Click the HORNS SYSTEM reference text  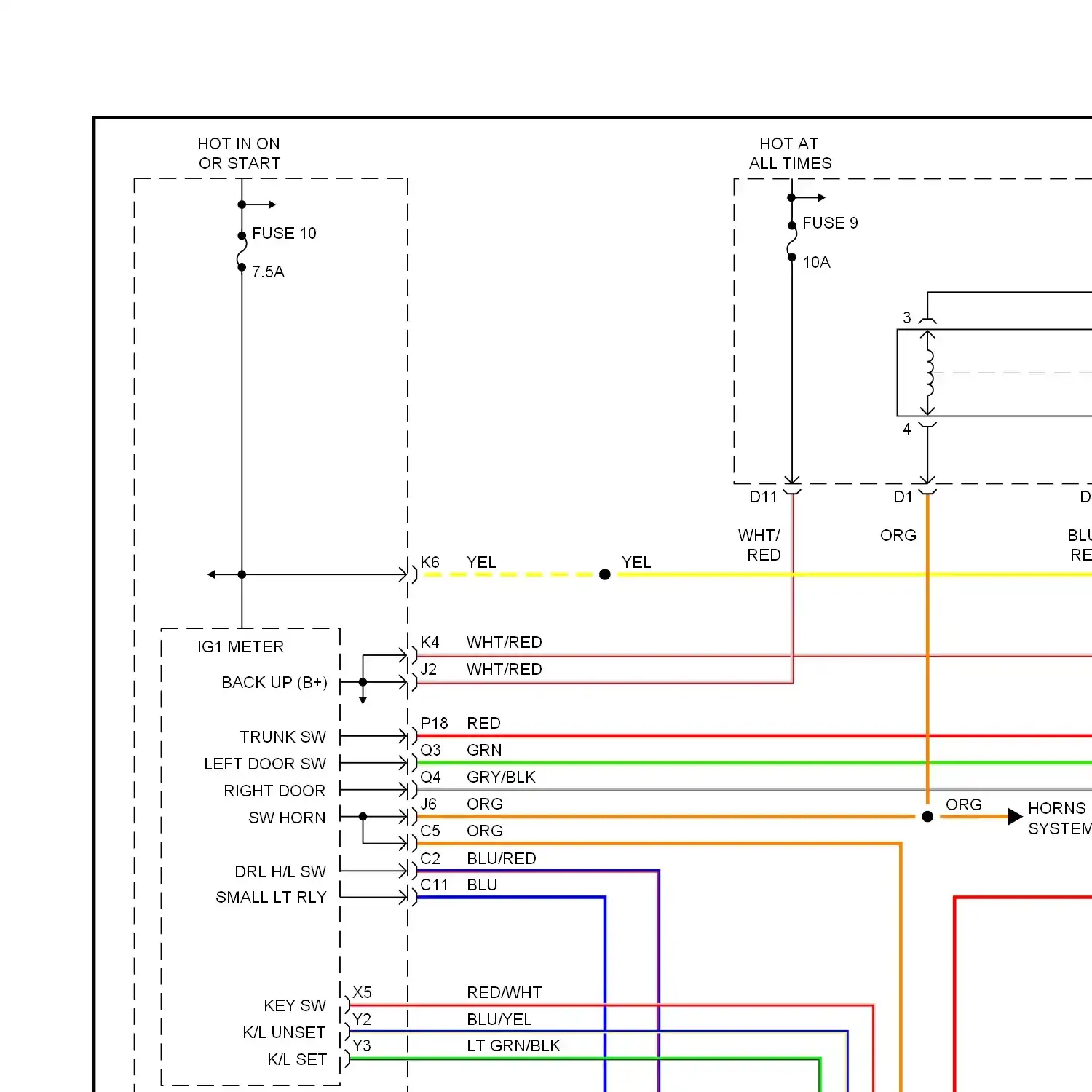1060,818
